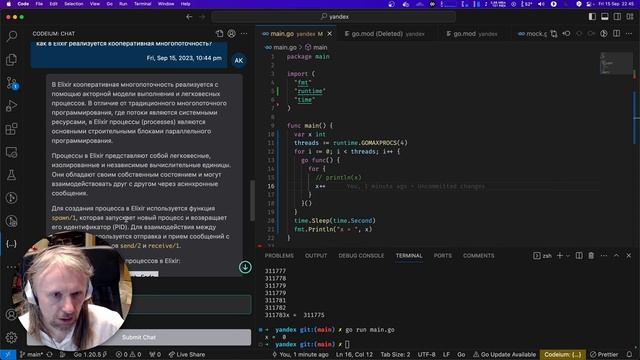Click the compare changes icon in editor toolbar
Image resolution: width=640 pixels, height=360 pixels.
[x=554, y=33]
